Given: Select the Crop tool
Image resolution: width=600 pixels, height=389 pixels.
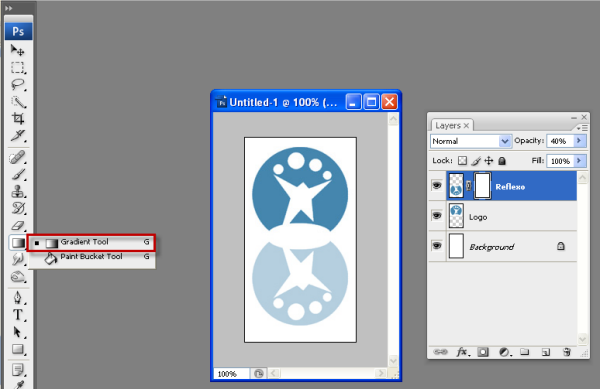Looking at the screenshot, I should [18, 119].
